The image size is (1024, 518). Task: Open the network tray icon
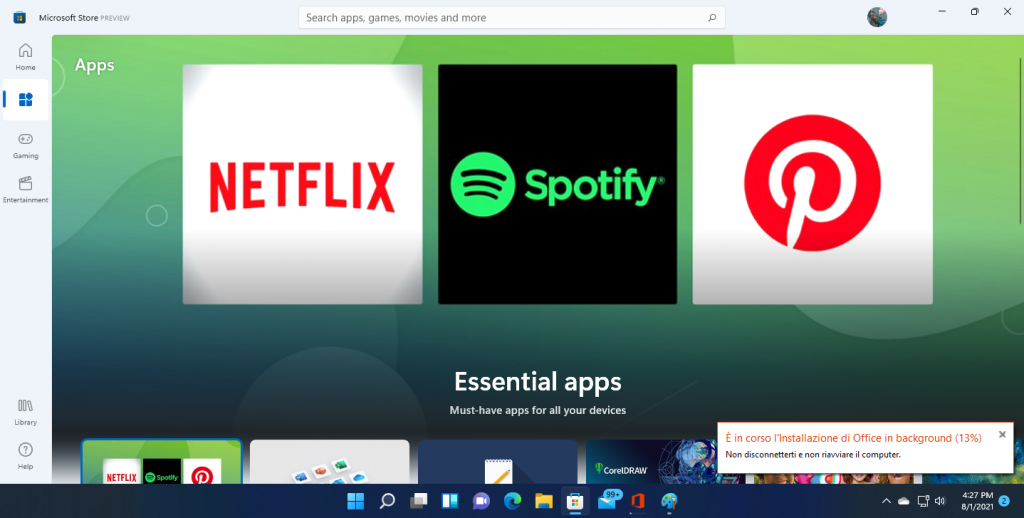(x=923, y=501)
